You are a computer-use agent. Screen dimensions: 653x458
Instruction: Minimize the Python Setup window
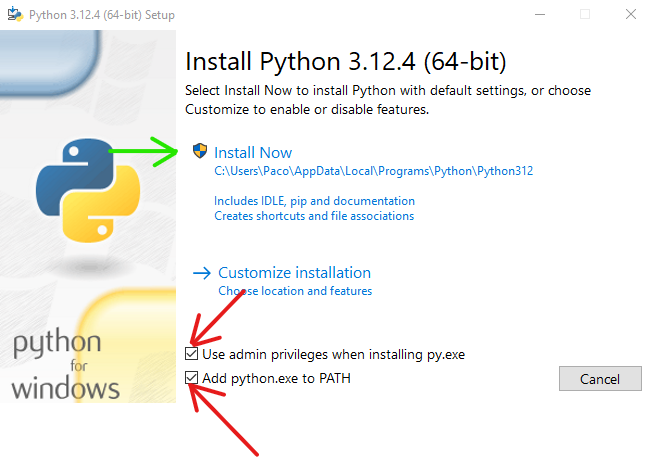pyautogui.click(x=540, y=15)
